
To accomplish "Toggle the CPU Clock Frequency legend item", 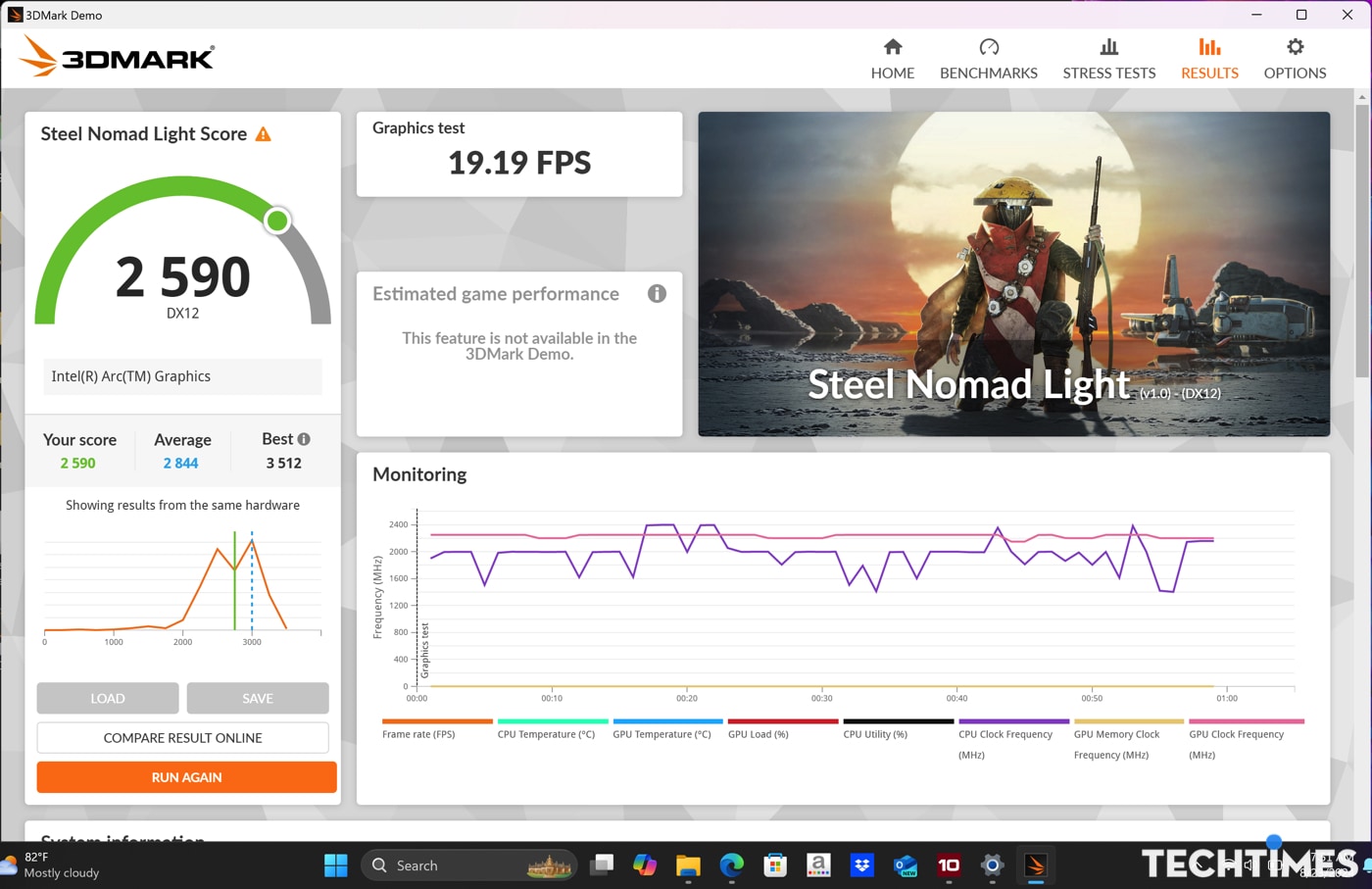I will [1013, 740].
